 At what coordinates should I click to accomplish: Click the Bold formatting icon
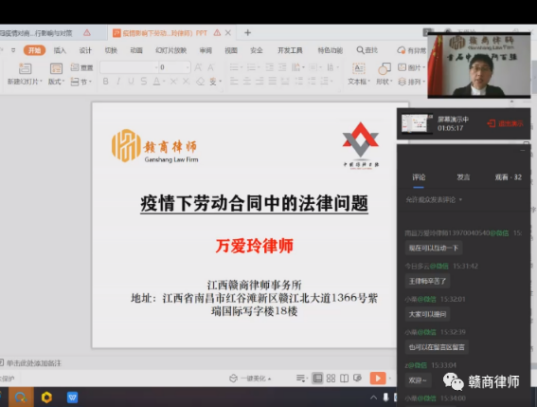pyautogui.click(x=105, y=82)
